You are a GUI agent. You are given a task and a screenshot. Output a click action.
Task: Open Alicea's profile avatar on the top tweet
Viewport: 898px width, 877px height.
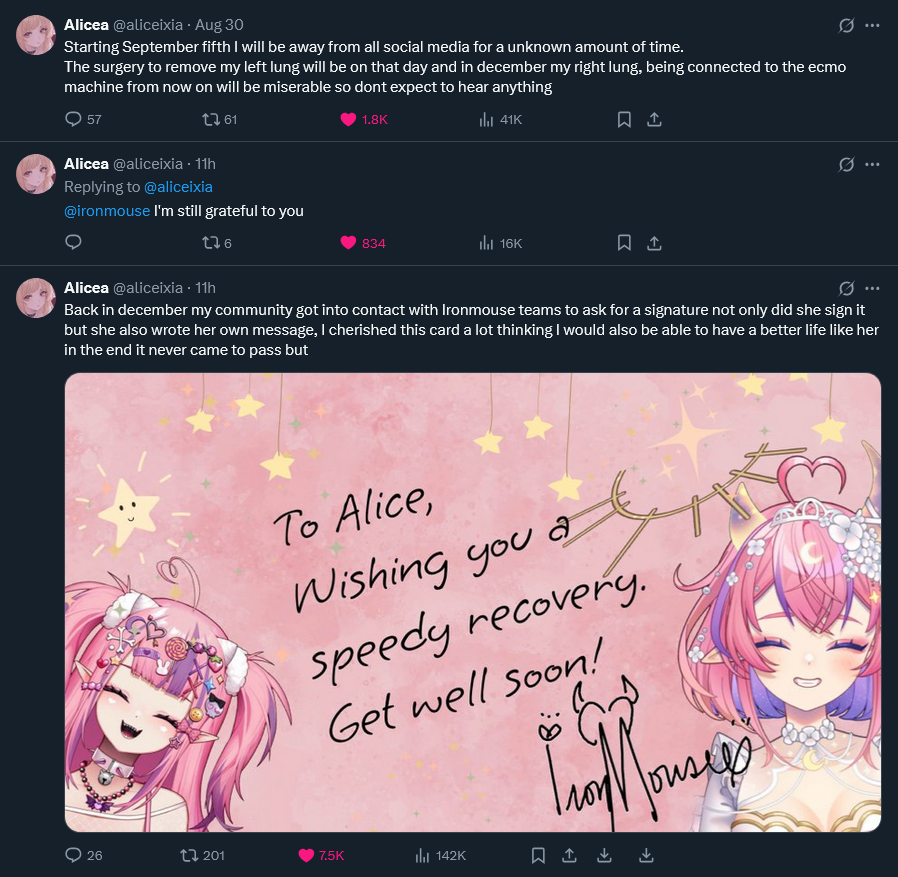tap(36, 35)
